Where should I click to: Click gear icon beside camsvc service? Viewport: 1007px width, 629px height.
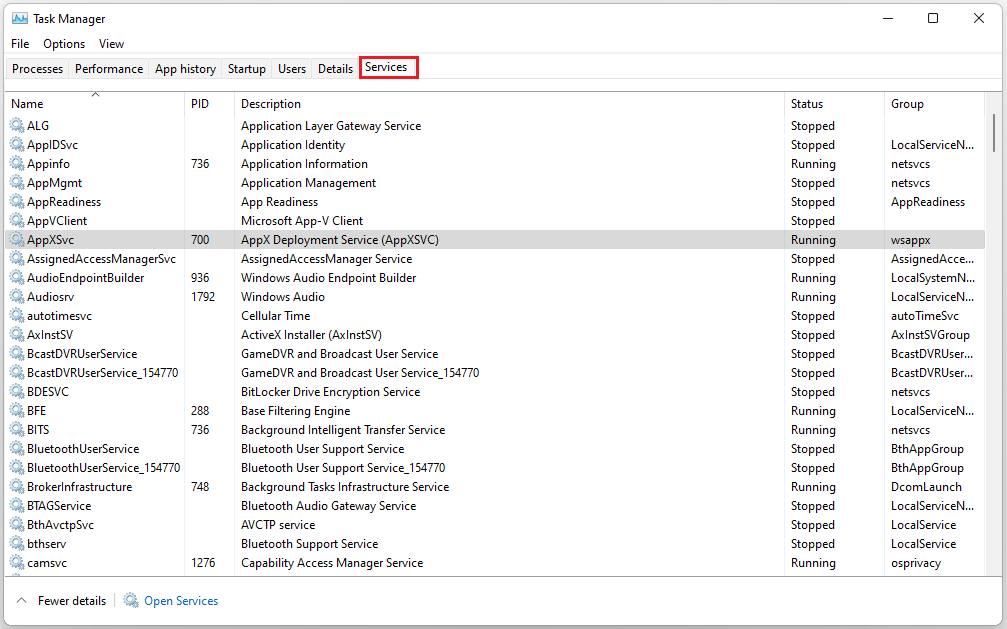(x=16, y=563)
